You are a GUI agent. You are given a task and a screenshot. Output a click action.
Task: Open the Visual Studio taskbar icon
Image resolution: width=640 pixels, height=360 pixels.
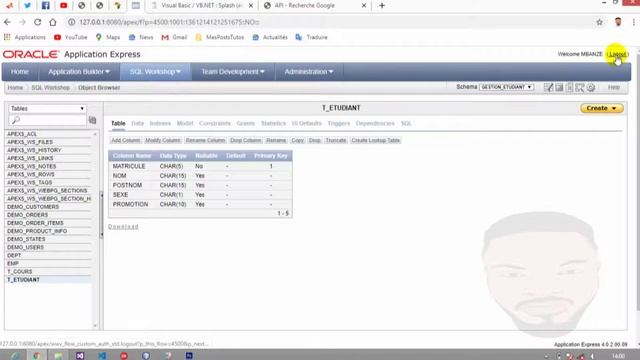pos(80,356)
